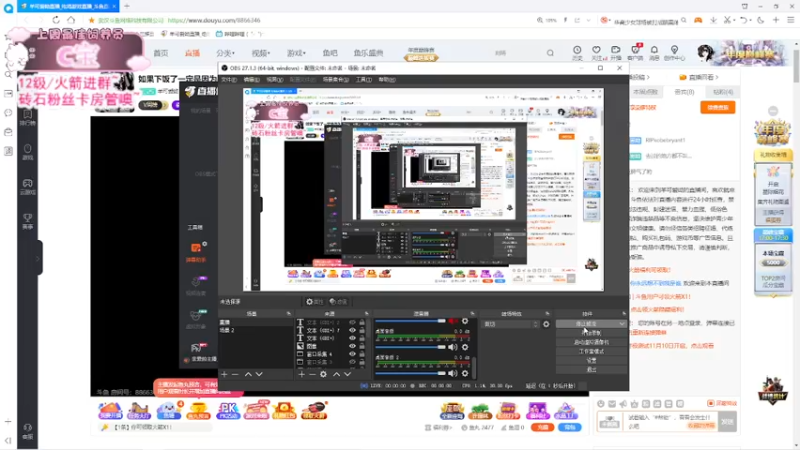Viewport: 800px width, 450px height.
Task: Open the Douyu user avatar
Action: click(706, 53)
